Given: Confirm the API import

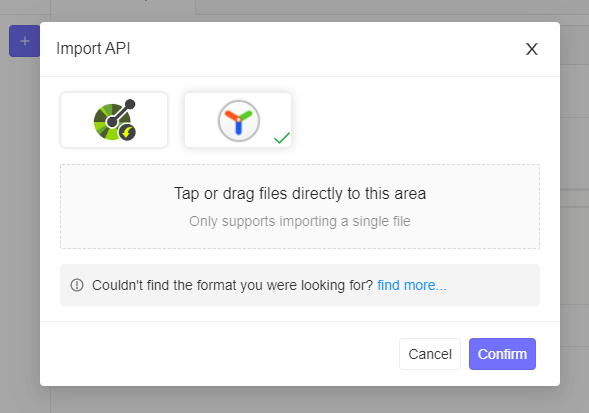Looking at the screenshot, I should click(502, 354).
